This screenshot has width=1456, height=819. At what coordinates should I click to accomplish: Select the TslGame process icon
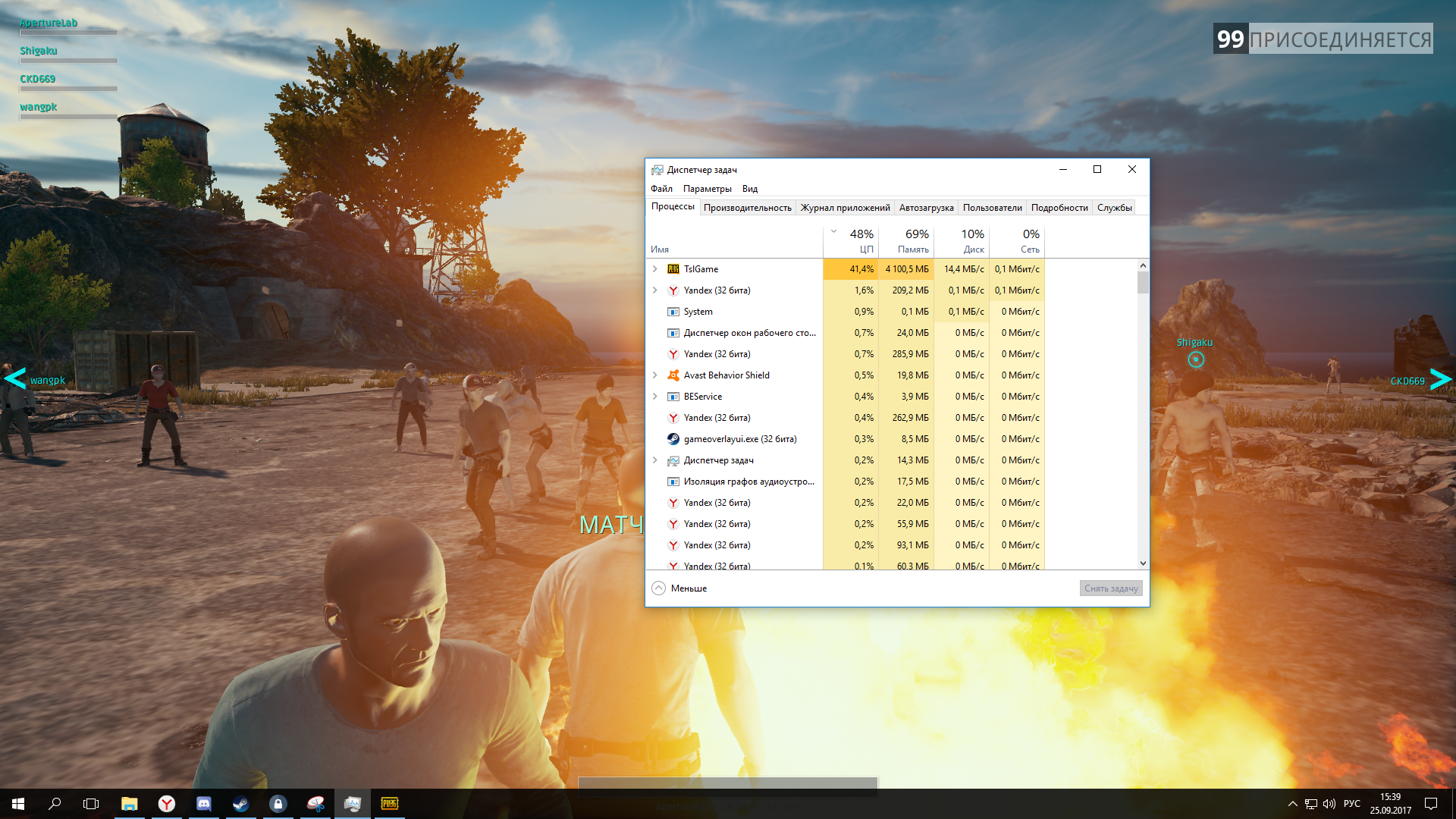pos(673,269)
